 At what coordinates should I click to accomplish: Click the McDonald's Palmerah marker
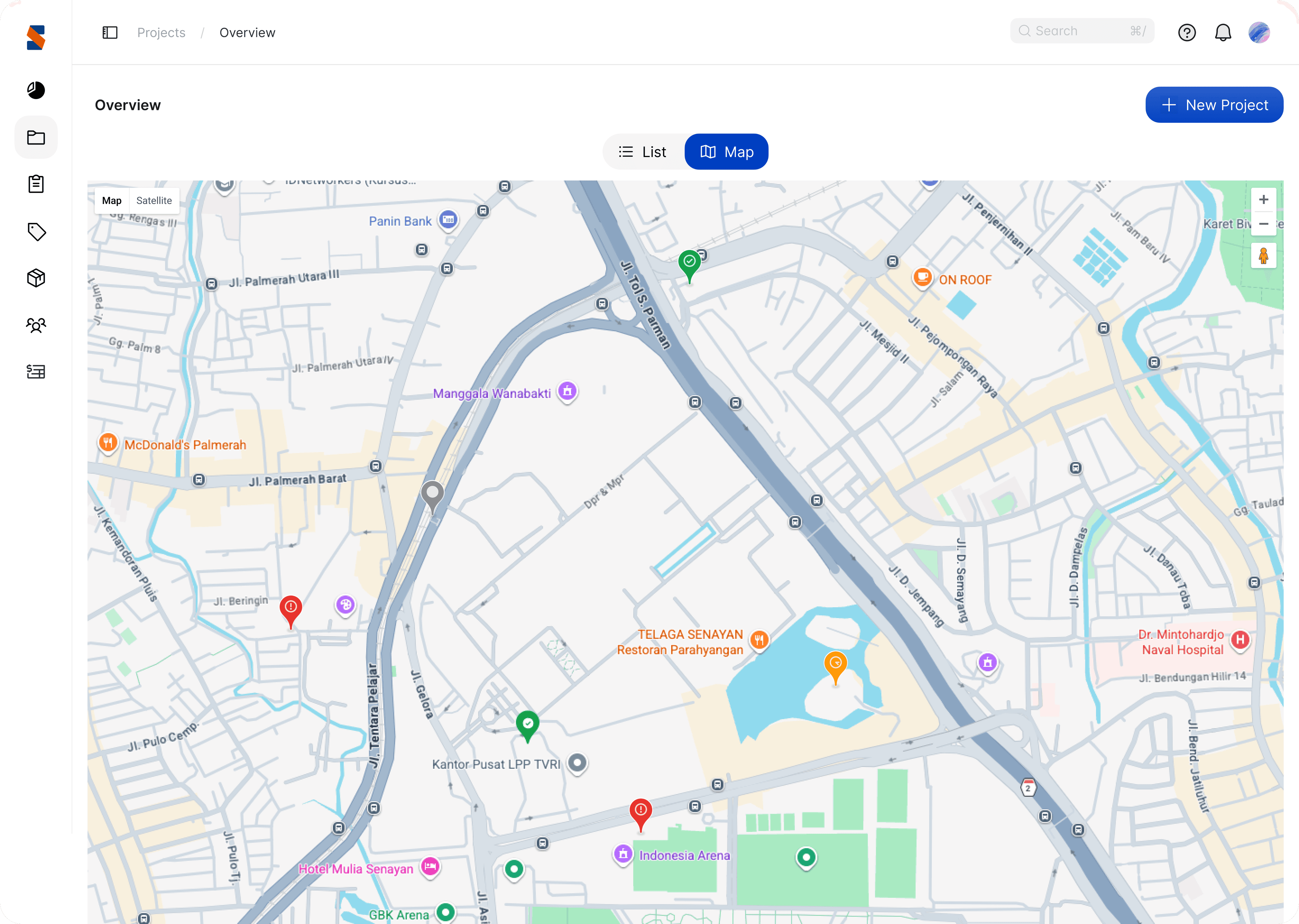[x=108, y=443]
